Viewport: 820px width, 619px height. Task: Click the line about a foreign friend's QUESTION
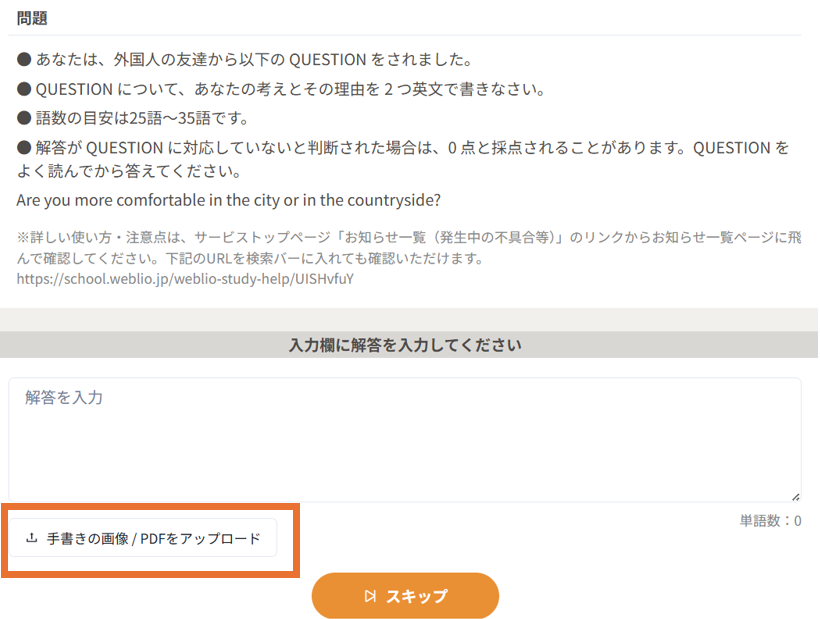(245, 60)
